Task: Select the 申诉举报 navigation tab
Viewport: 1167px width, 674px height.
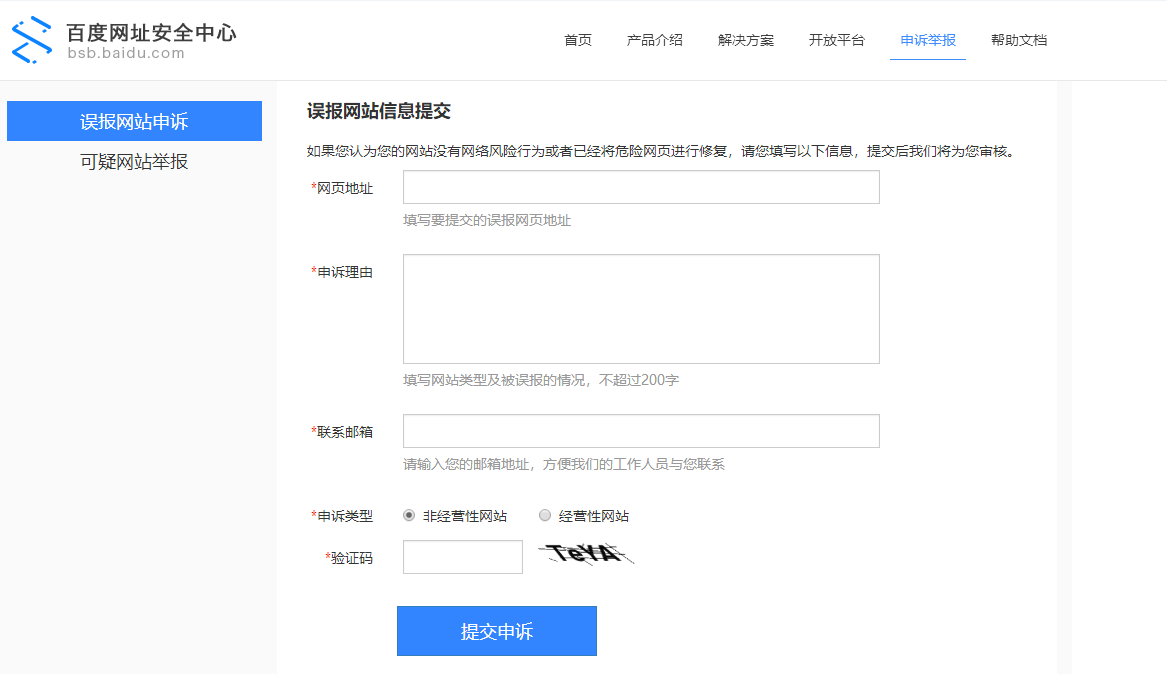Action: click(x=928, y=40)
